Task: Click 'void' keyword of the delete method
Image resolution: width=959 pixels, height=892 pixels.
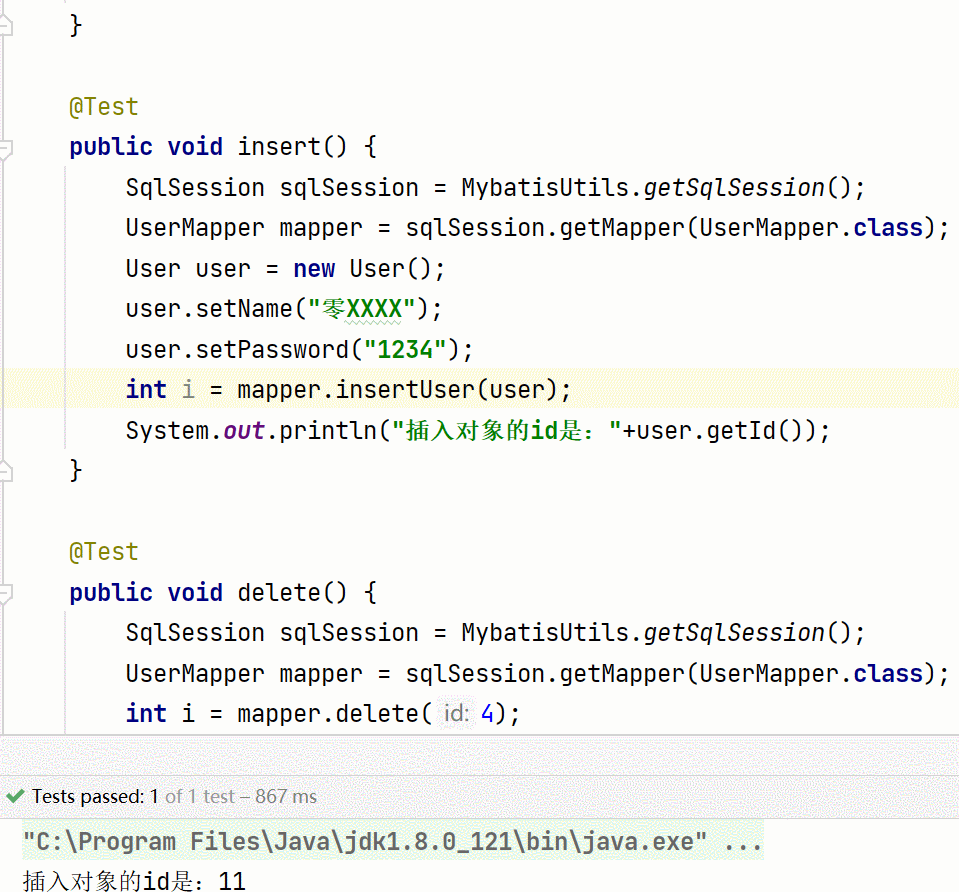Action: (x=195, y=592)
